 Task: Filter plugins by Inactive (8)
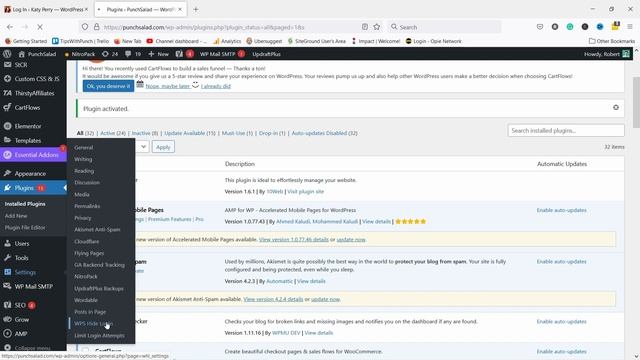click(x=145, y=133)
